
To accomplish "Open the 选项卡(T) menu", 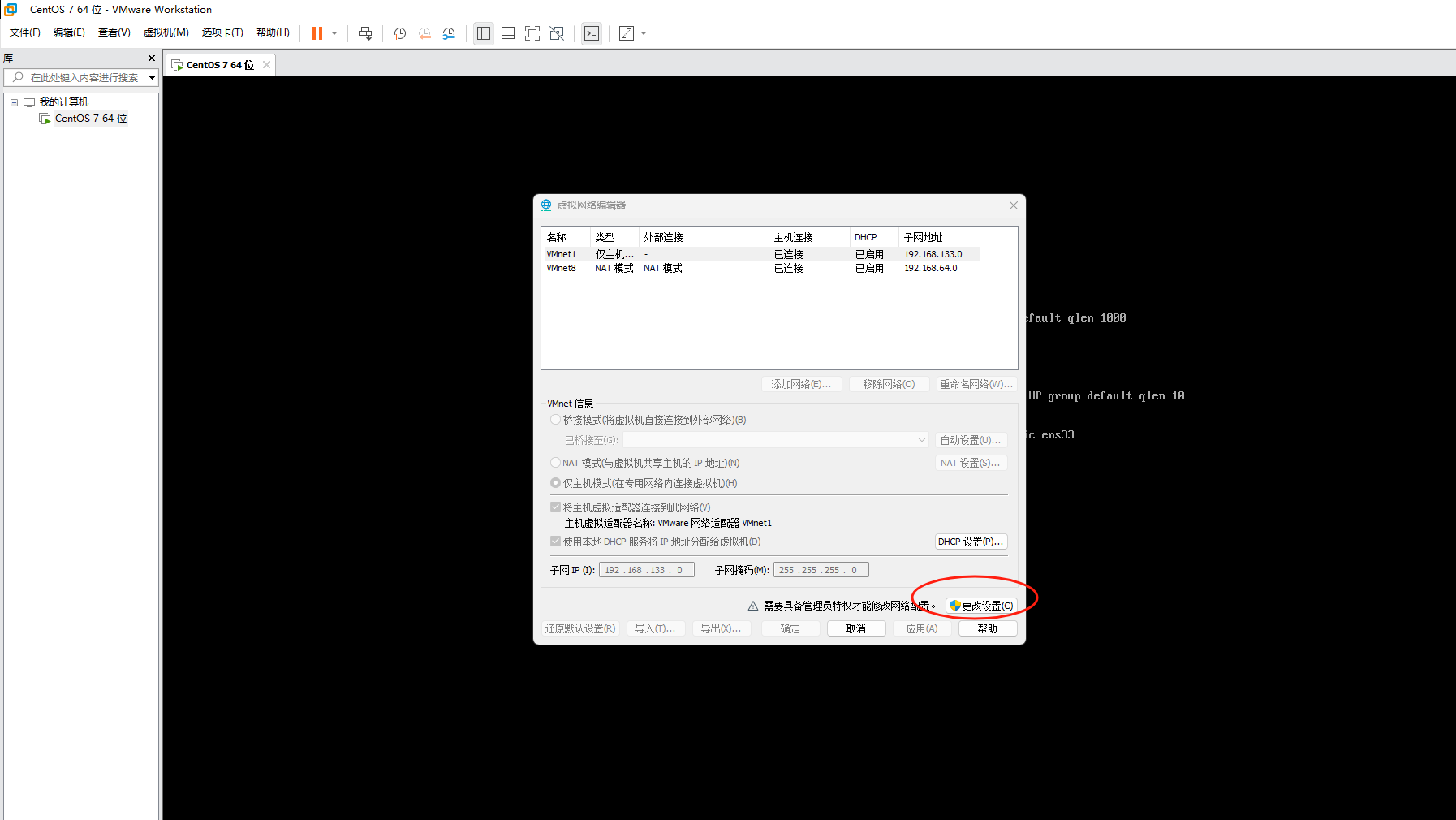I will [222, 32].
